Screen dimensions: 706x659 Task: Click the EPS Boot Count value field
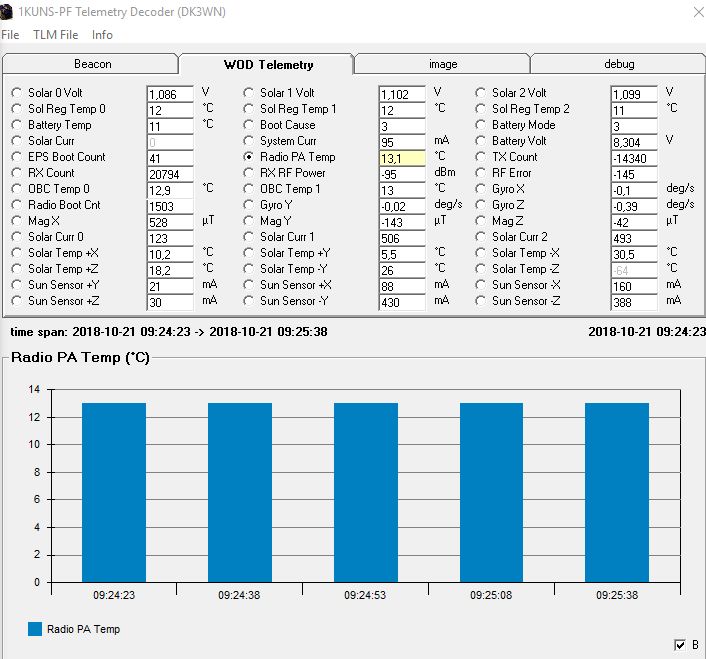pos(169,158)
